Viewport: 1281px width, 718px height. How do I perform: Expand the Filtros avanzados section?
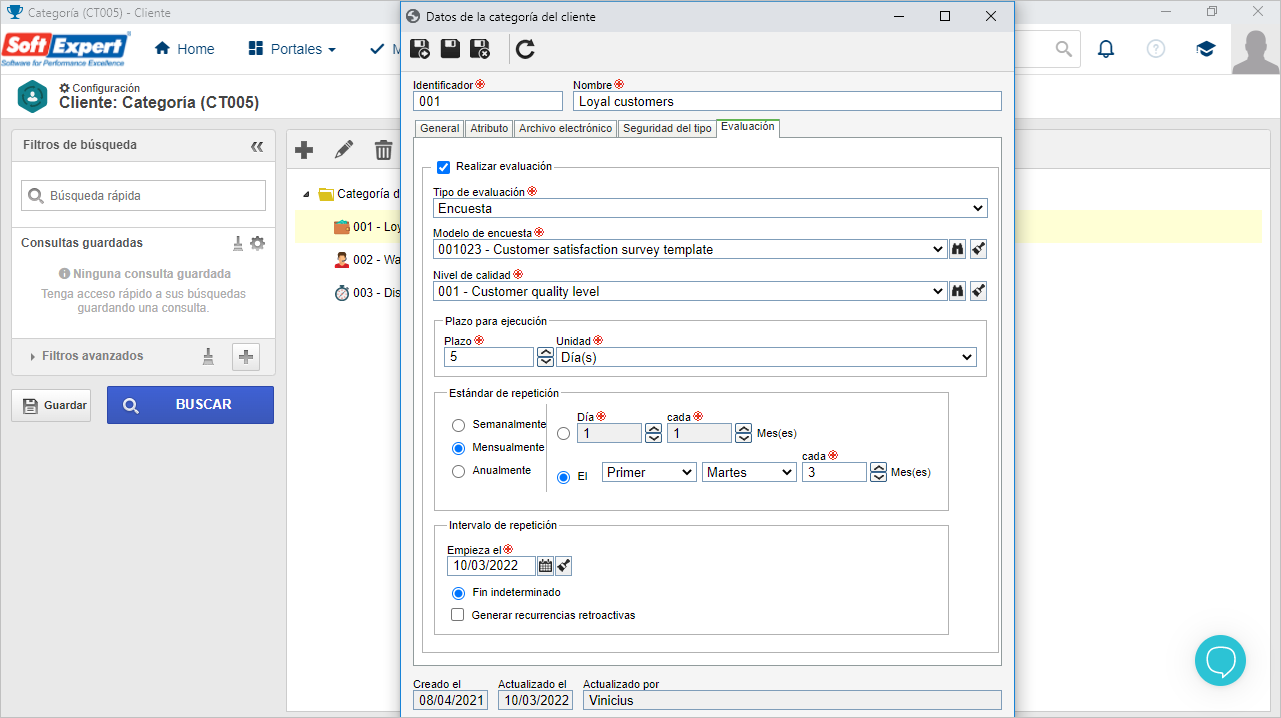tap(87, 356)
